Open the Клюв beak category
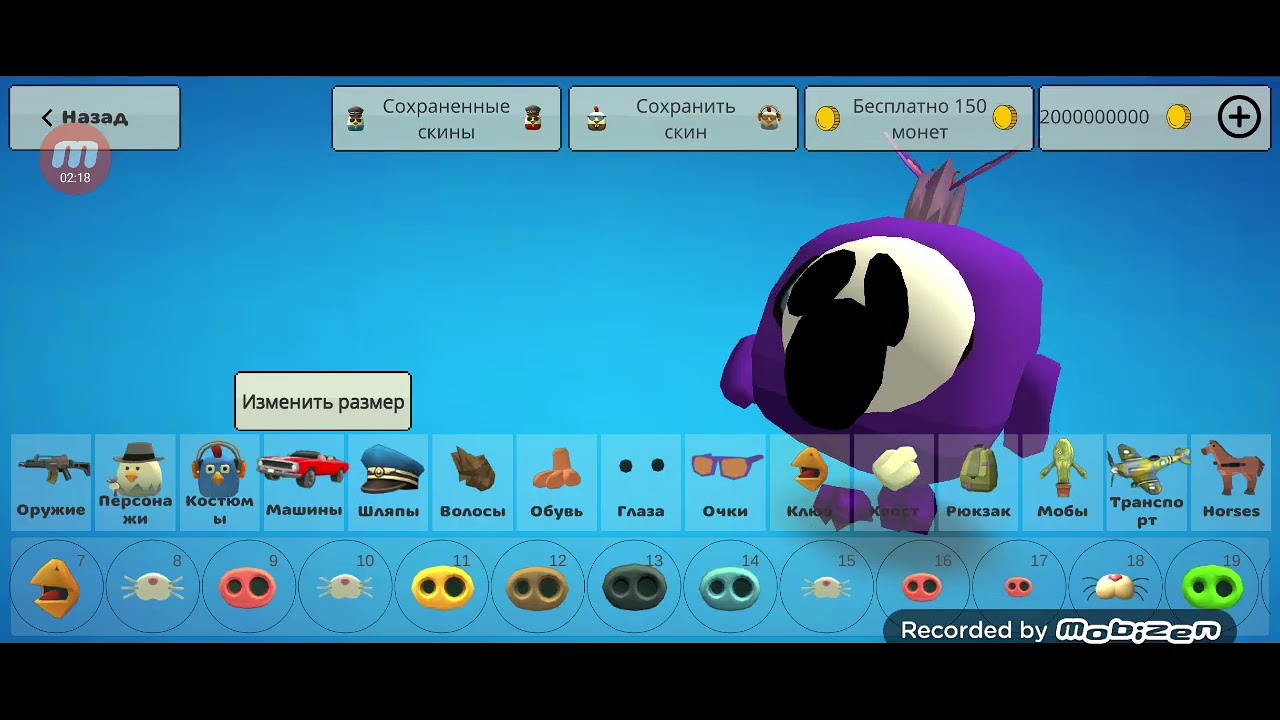 point(809,482)
